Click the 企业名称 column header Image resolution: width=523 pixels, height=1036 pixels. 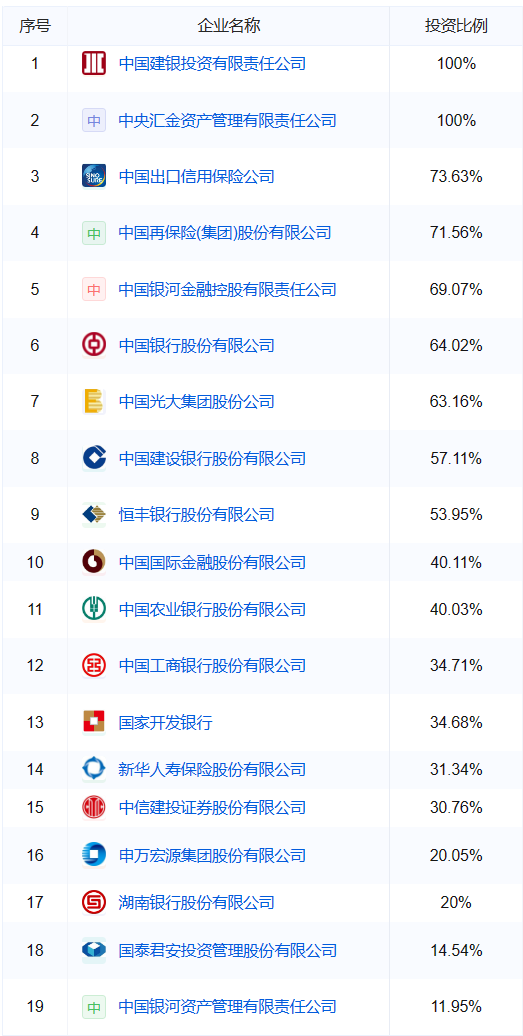[228, 26]
